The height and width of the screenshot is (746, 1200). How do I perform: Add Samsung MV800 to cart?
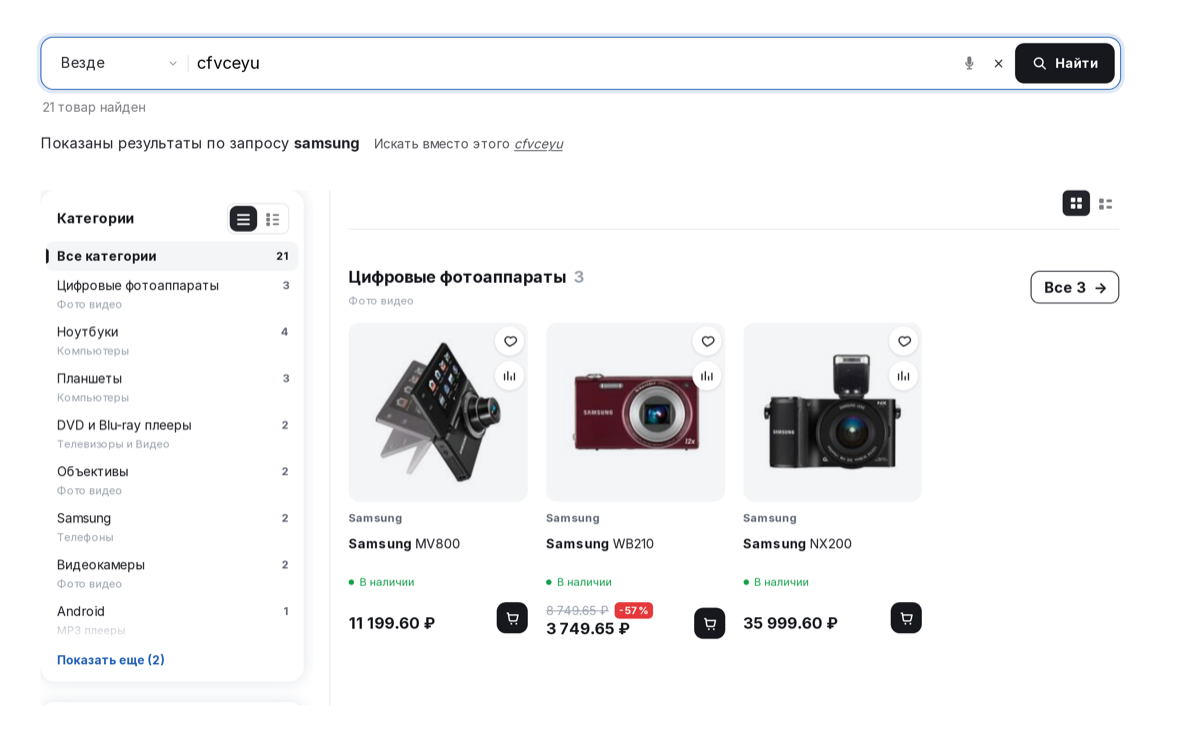(x=512, y=618)
